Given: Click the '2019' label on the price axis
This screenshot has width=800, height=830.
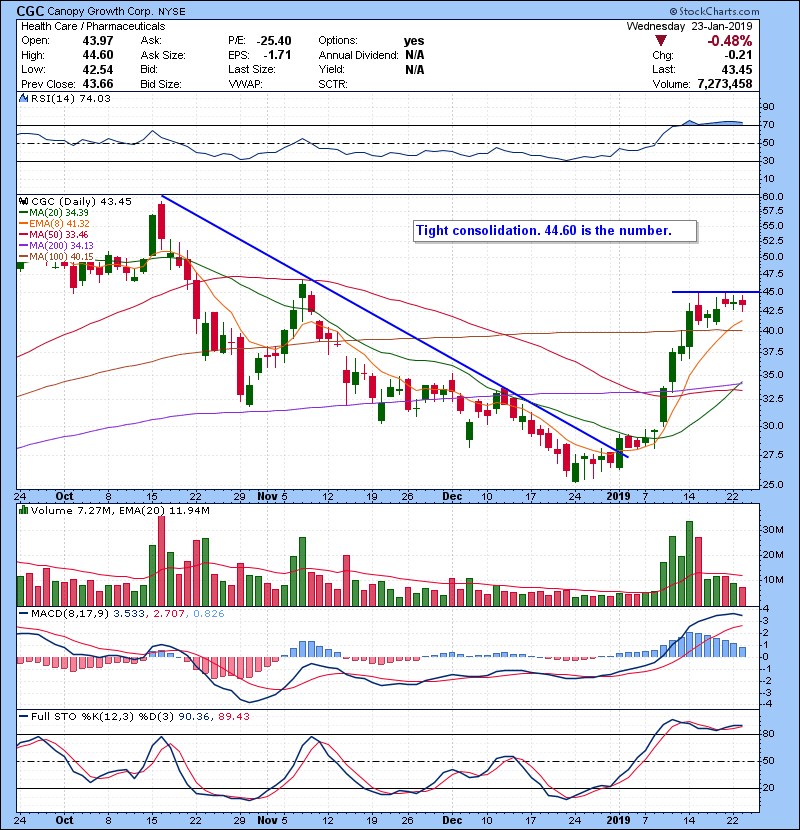Looking at the screenshot, I should [x=618, y=496].
